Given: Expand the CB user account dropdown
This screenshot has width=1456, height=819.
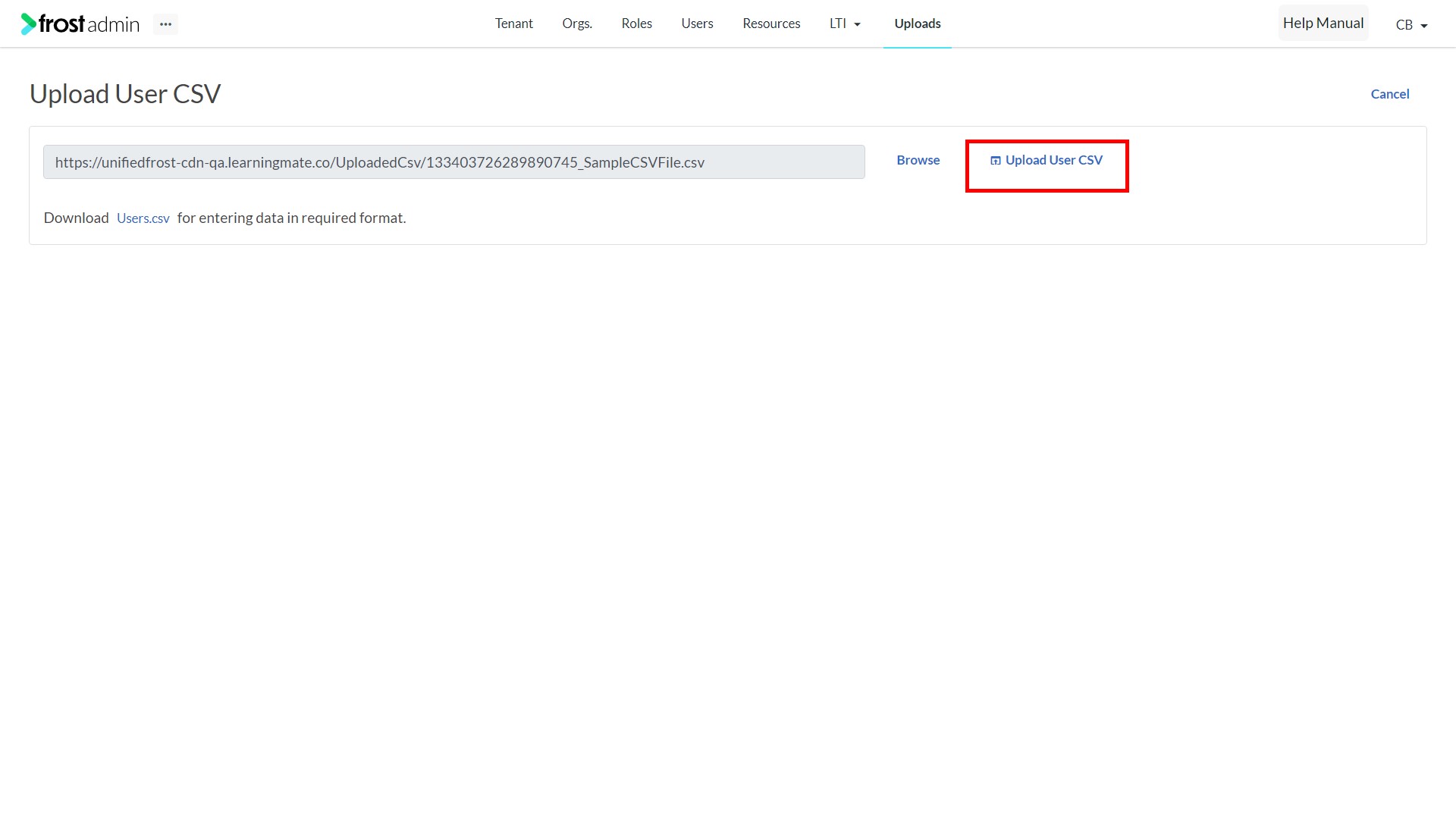Looking at the screenshot, I should (1411, 25).
